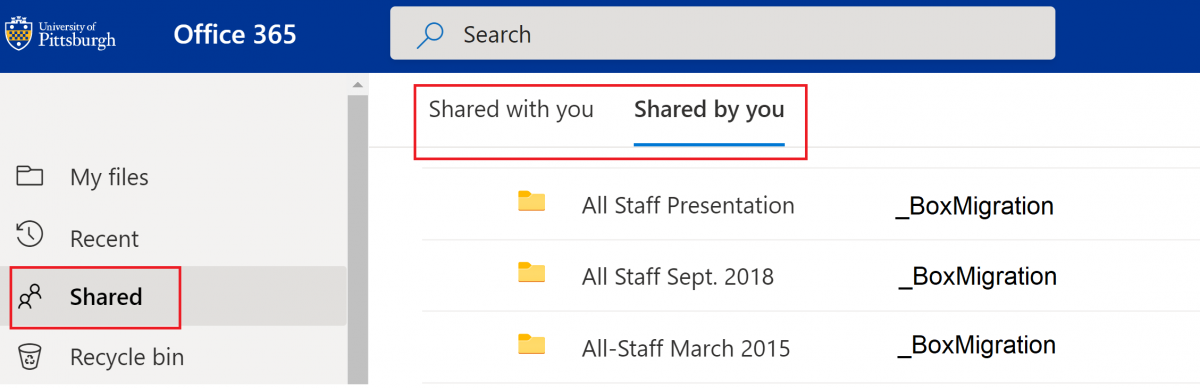This screenshot has height=388, width=1200.
Task: Click the All Staff Sept. 2018 folder icon
Action: [x=532, y=272]
